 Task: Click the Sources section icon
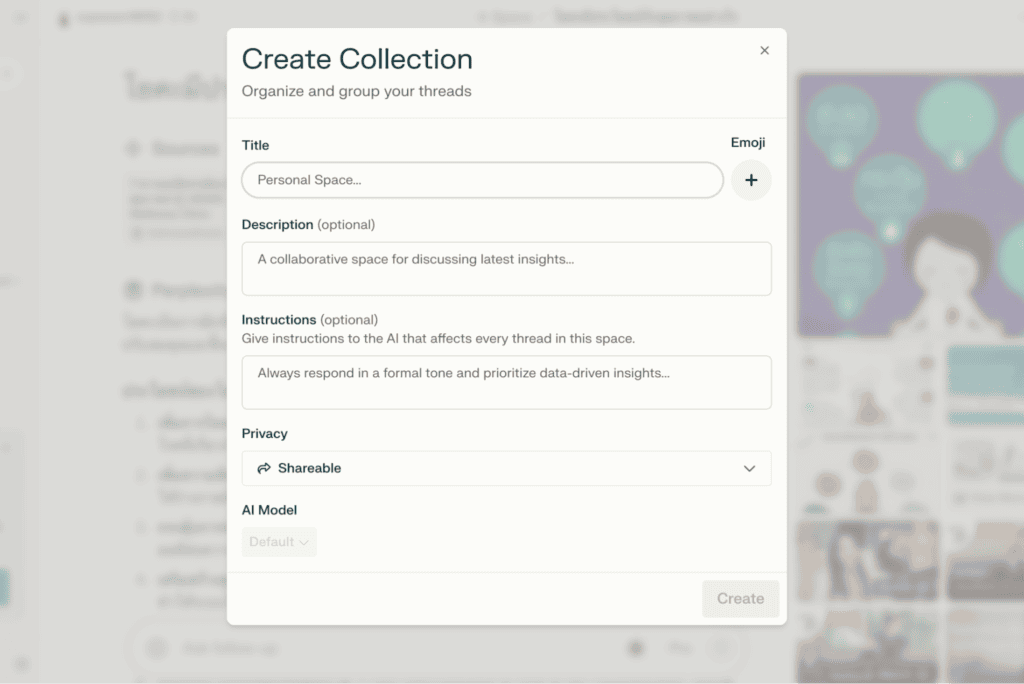(x=133, y=148)
